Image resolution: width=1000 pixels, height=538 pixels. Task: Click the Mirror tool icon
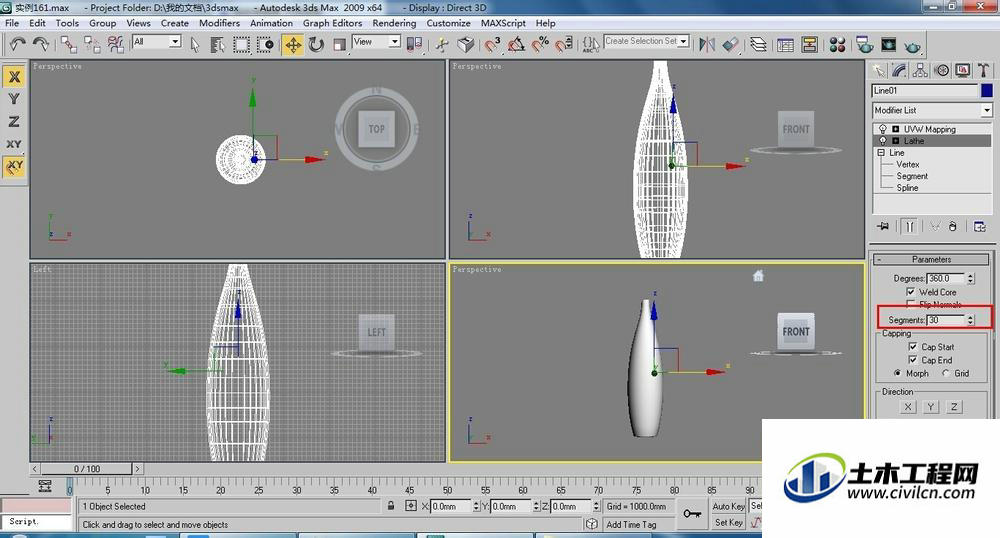click(707, 45)
